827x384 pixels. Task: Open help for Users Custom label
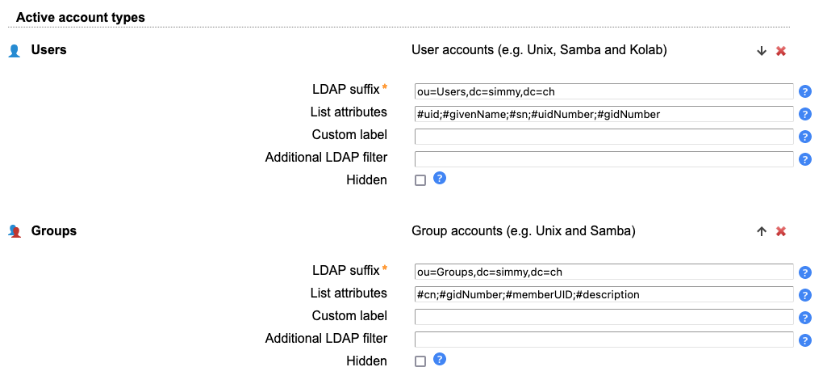coord(805,137)
